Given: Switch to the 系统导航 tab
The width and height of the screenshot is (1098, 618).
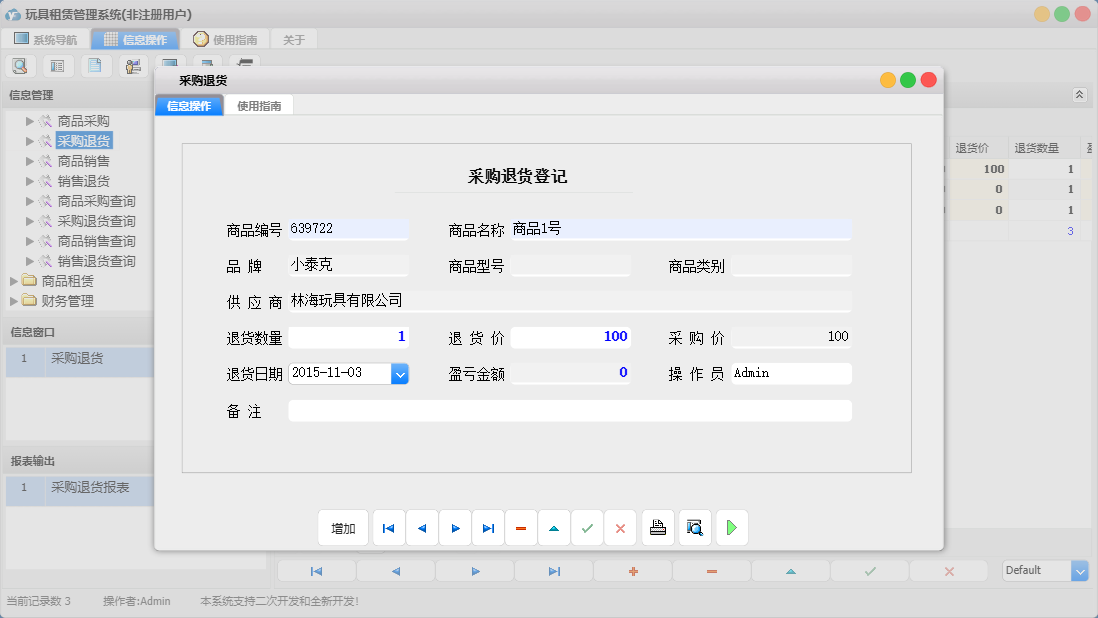Looking at the screenshot, I should pos(44,39).
